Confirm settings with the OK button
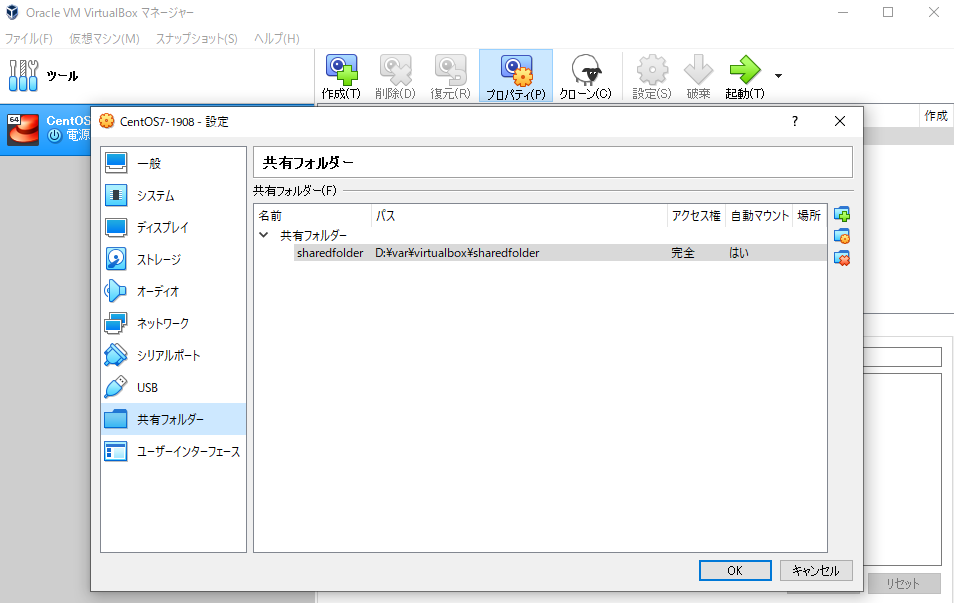This screenshot has width=954, height=603. (735, 570)
